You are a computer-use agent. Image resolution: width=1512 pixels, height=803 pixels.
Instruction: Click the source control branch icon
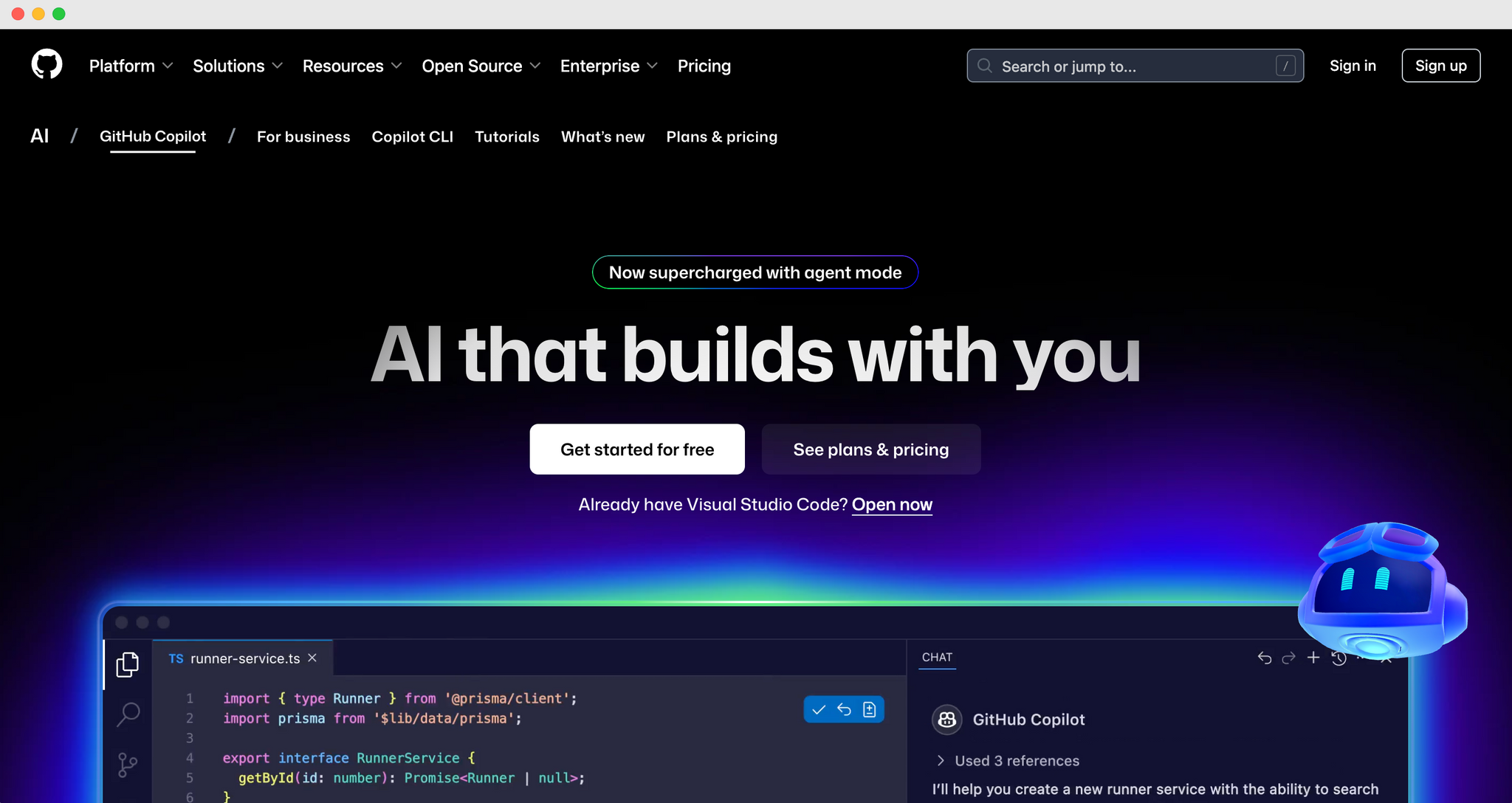[127, 765]
